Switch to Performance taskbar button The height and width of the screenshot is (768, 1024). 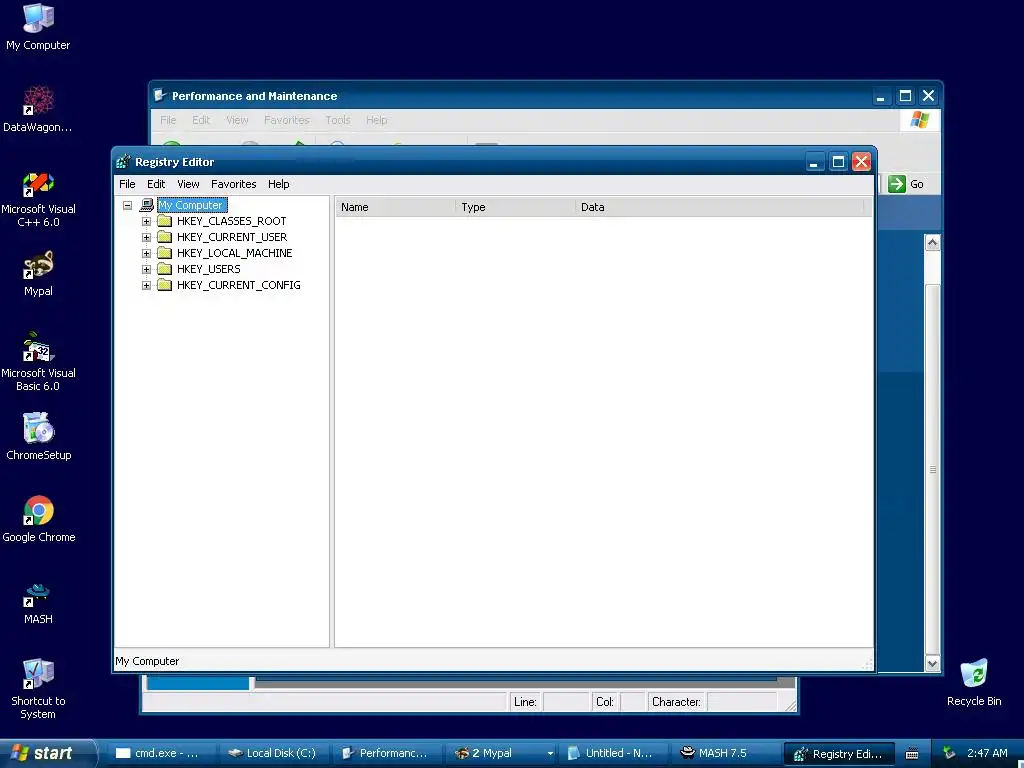386,754
